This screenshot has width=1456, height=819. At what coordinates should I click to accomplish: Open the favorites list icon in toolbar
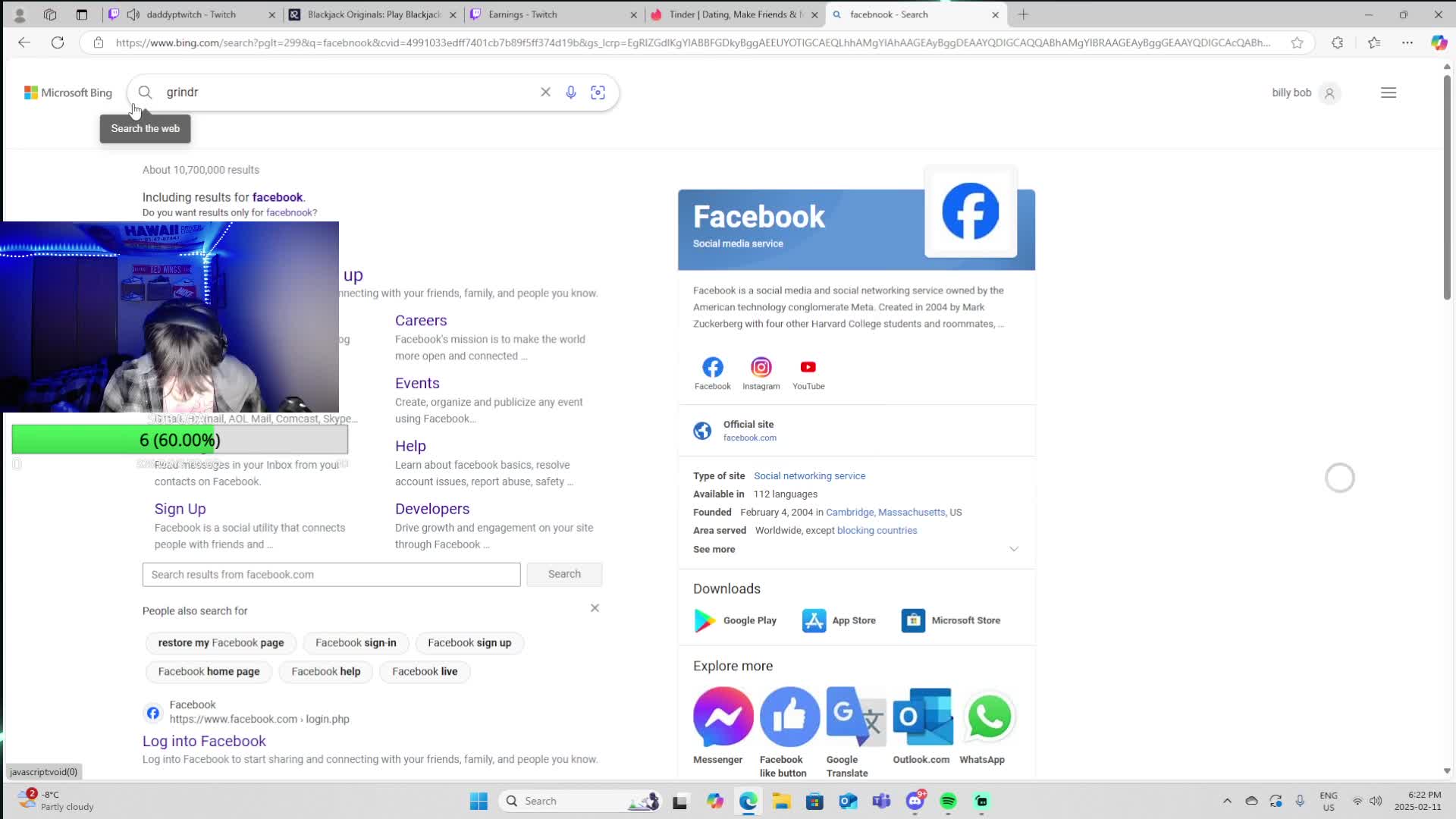1374,42
